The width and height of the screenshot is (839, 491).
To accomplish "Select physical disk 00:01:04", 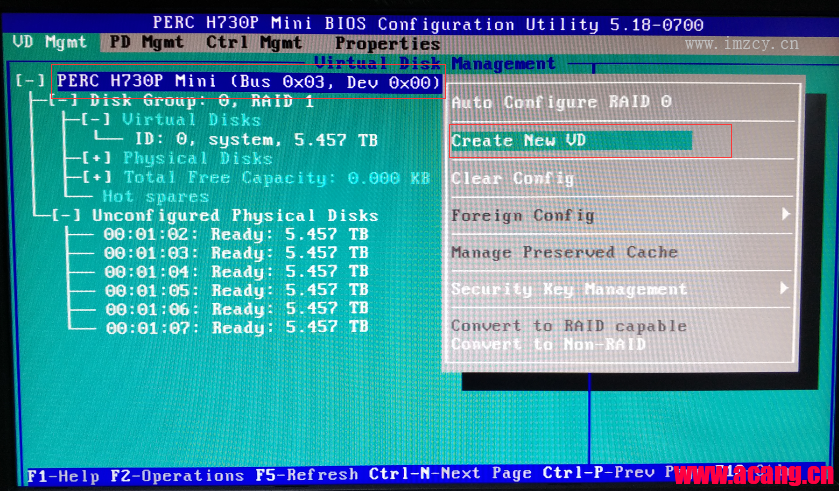I will [236, 272].
